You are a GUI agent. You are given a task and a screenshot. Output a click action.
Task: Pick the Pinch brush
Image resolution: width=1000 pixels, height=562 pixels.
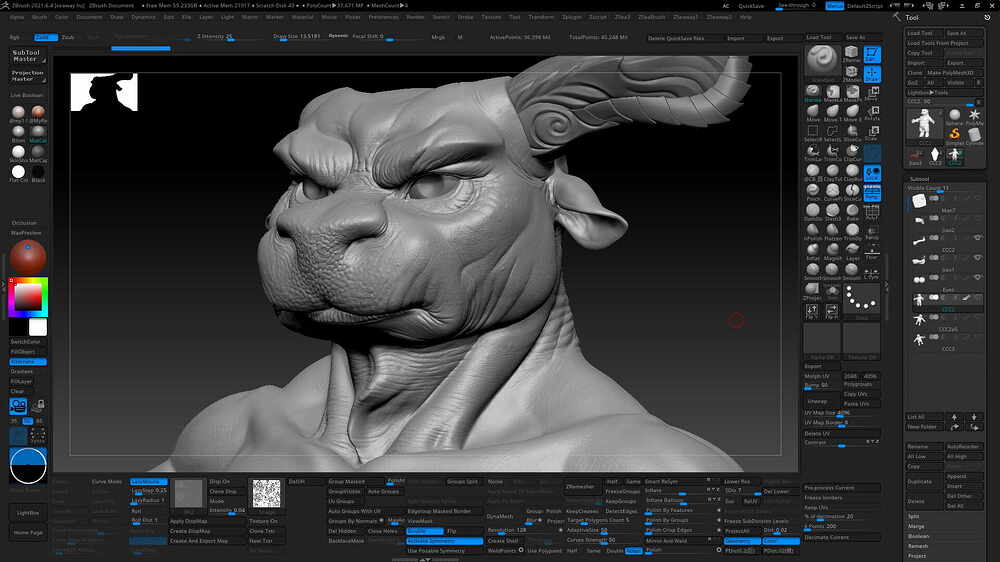(x=812, y=193)
